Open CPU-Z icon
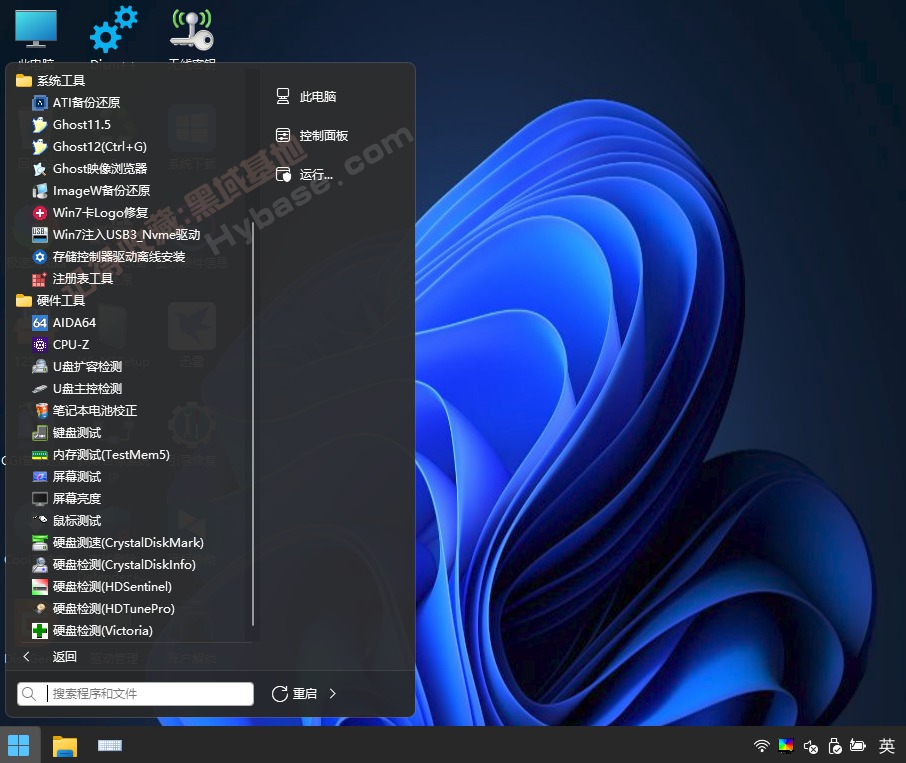The image size is (906, 763). pyautogui.click(x=39, y=345)
